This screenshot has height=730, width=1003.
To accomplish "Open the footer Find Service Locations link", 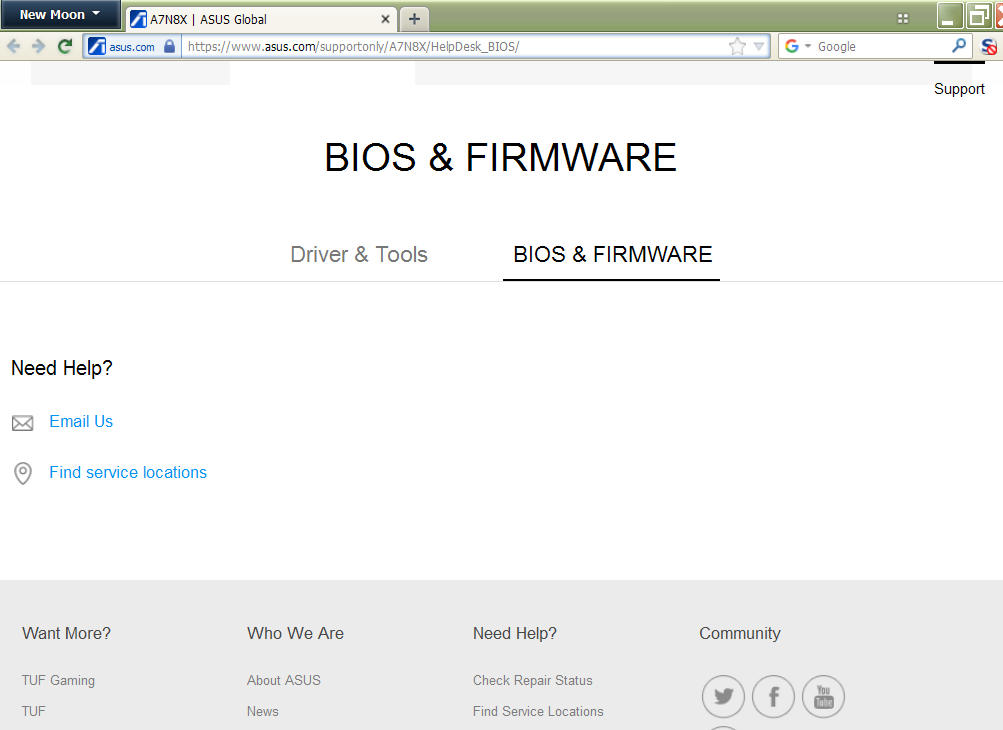I will [538, 711].
